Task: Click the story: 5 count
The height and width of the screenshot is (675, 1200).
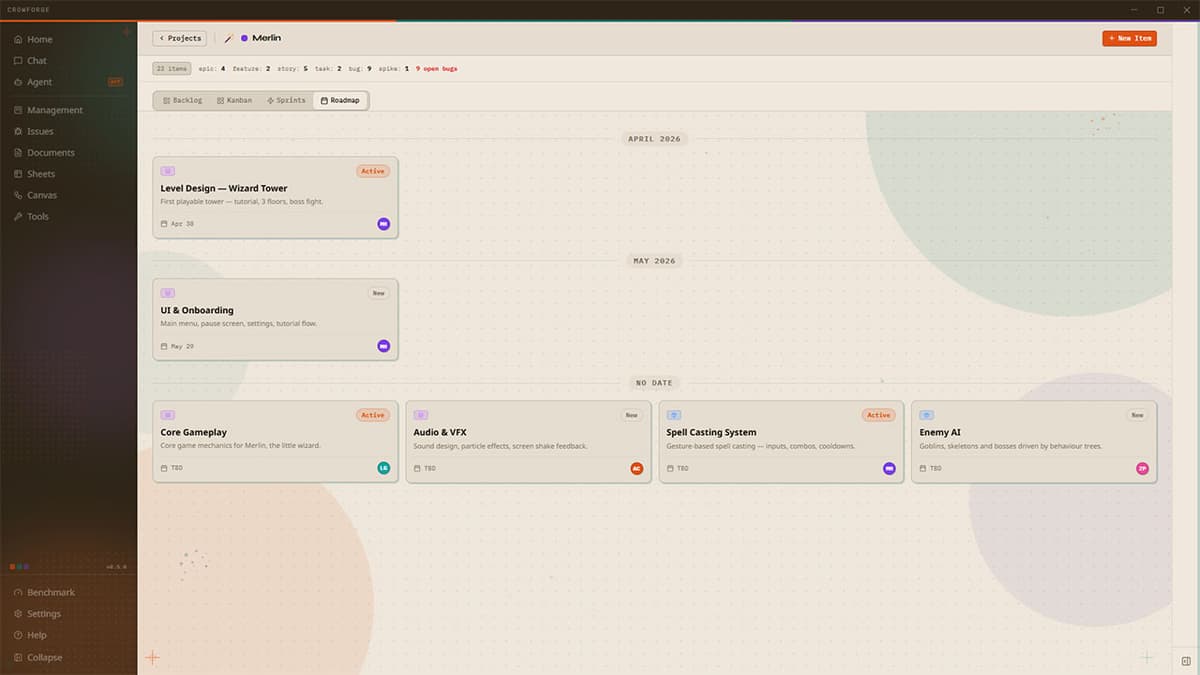Action: 292,69
